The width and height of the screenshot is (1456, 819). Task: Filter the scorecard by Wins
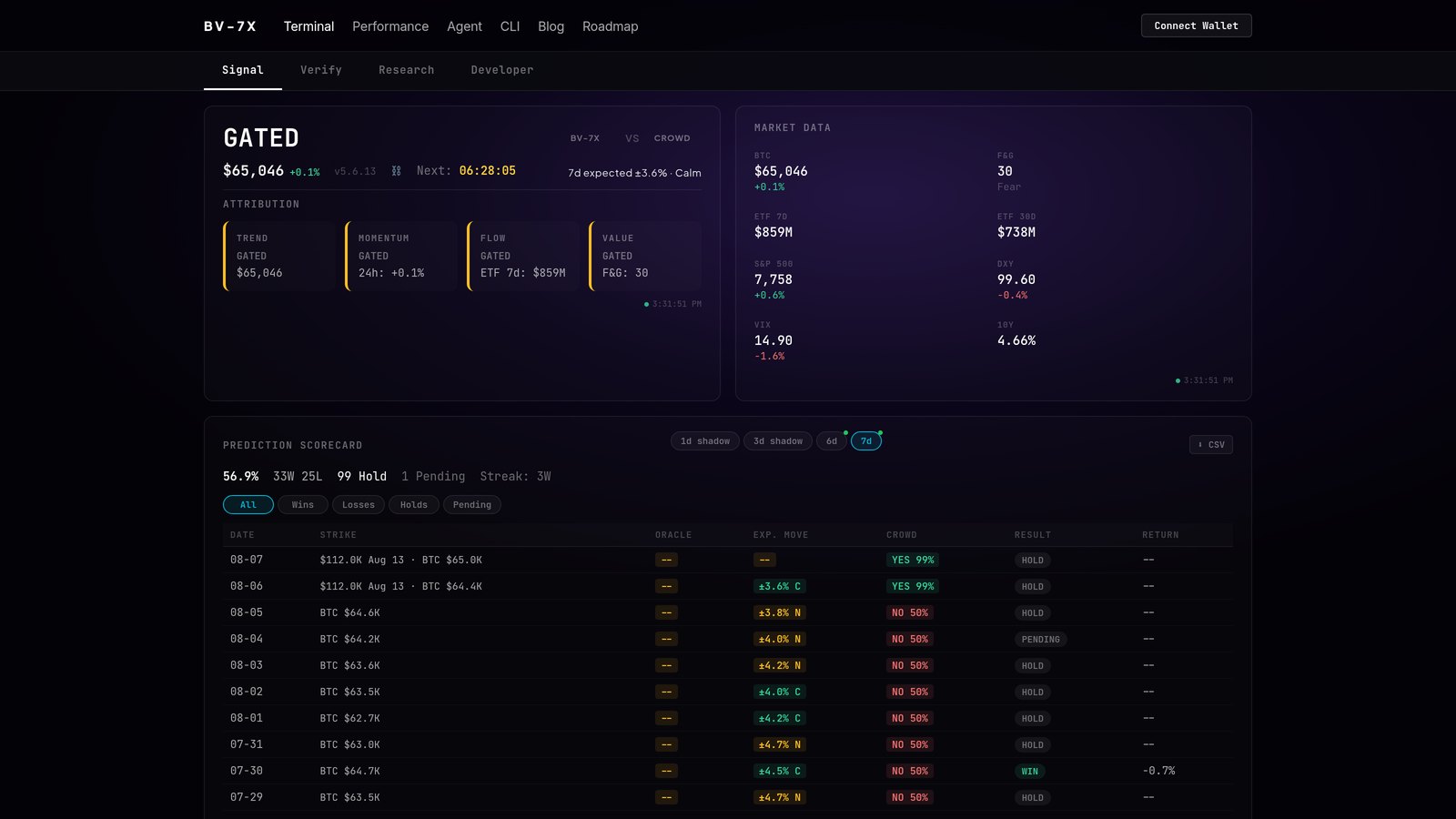303,505
